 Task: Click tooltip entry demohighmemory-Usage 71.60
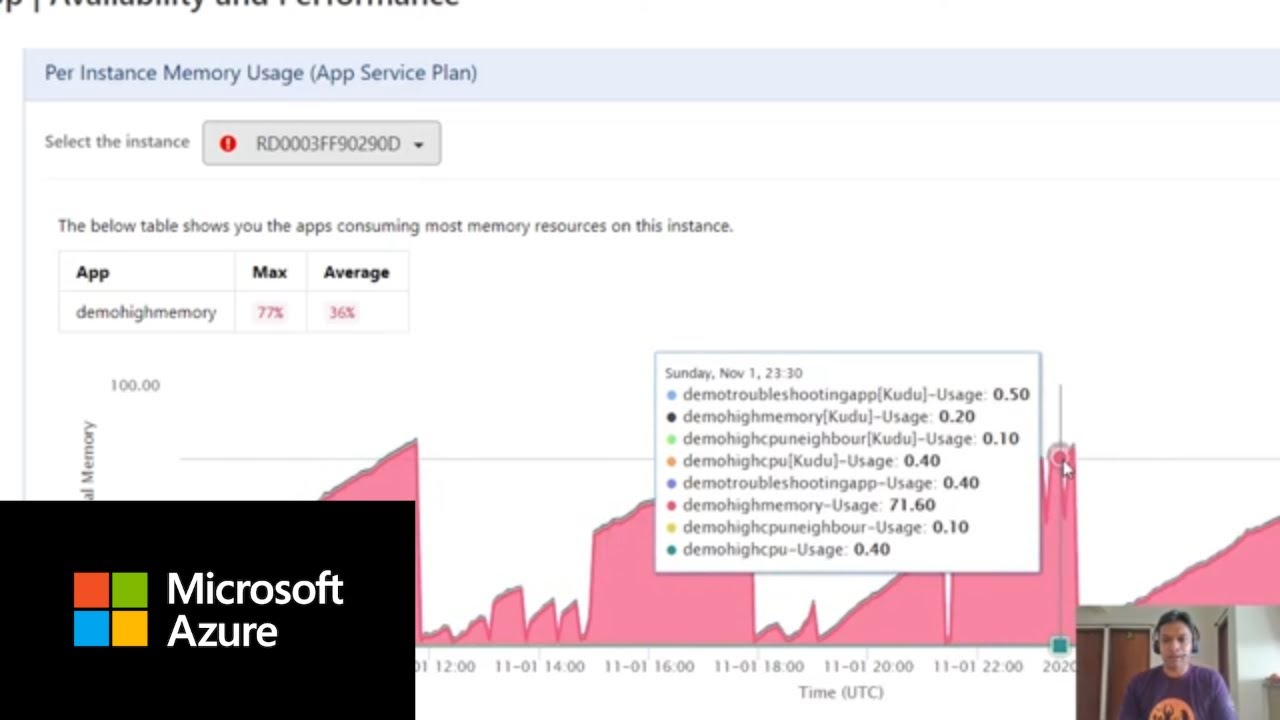[800, 505]
